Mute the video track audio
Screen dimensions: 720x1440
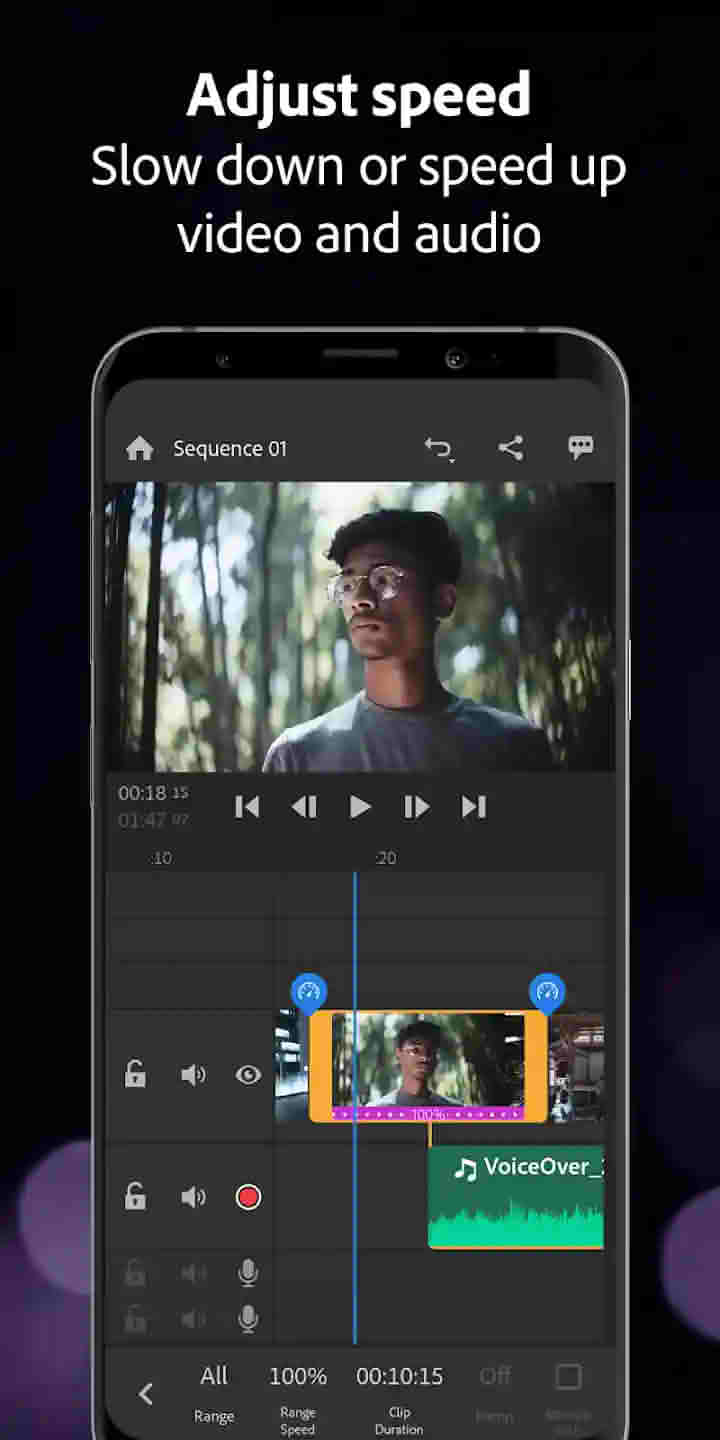click(193, 1075)
